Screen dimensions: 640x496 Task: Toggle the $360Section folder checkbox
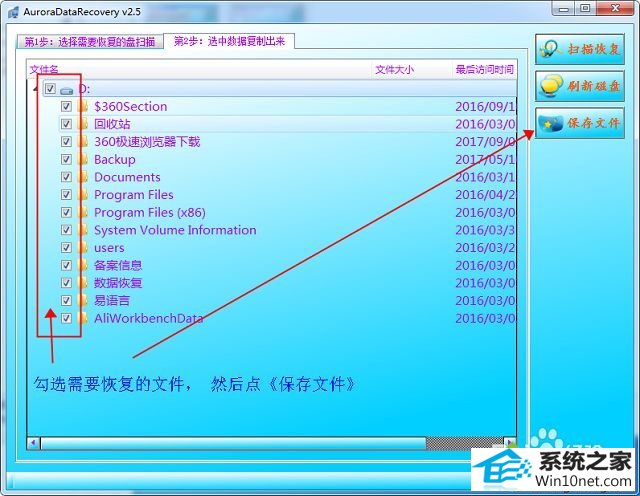66,107
